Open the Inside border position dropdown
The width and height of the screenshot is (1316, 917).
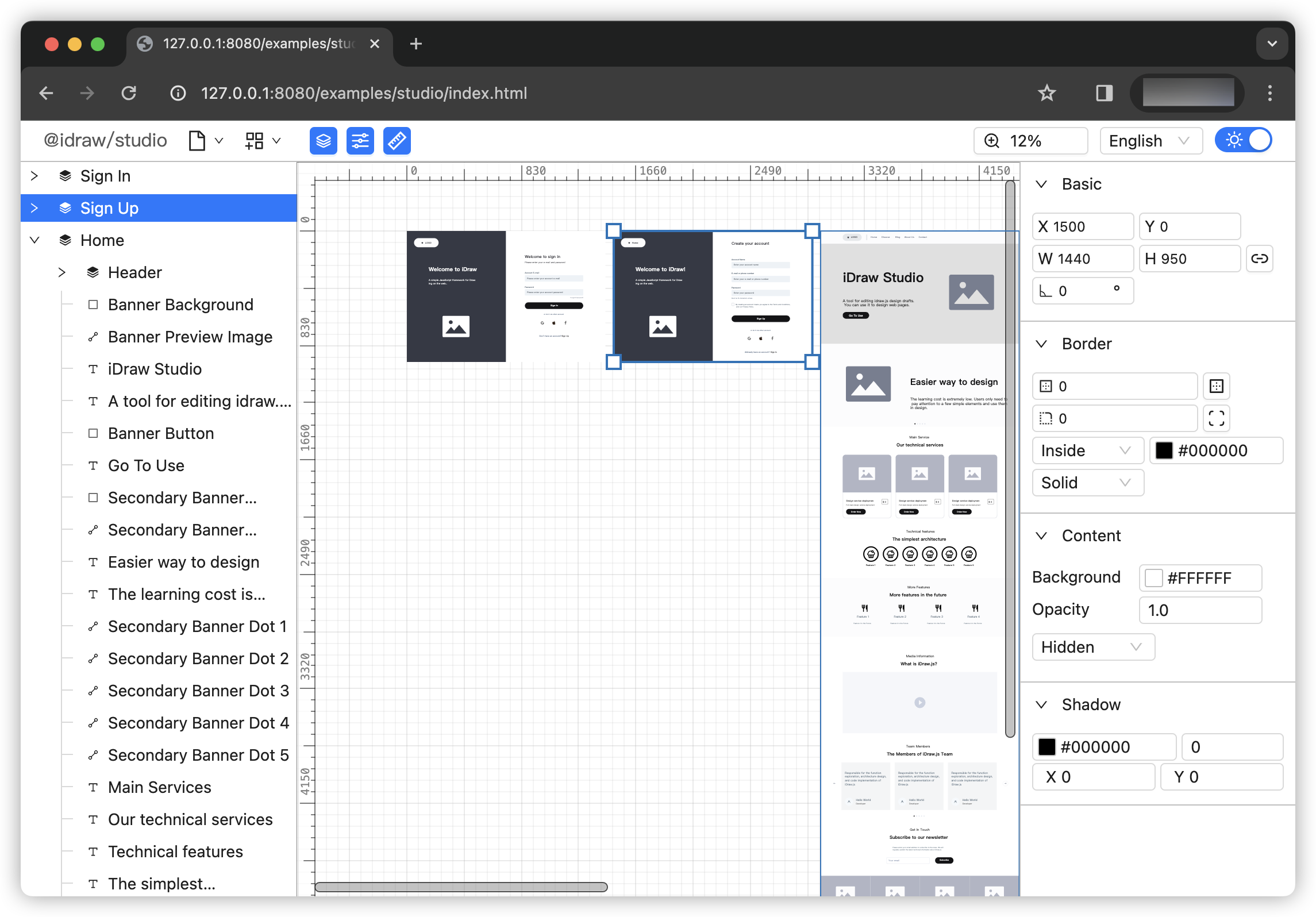[1087, 450]
